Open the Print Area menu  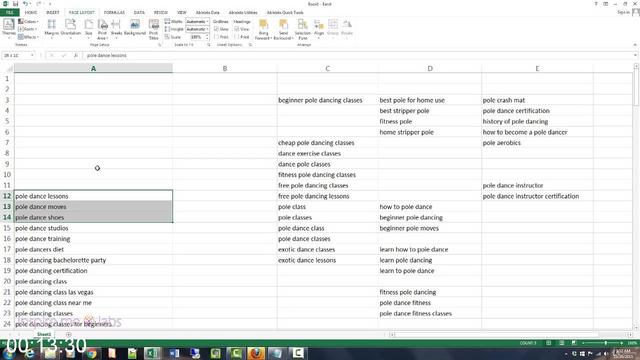pyautogui.click(x=102, y=29)
